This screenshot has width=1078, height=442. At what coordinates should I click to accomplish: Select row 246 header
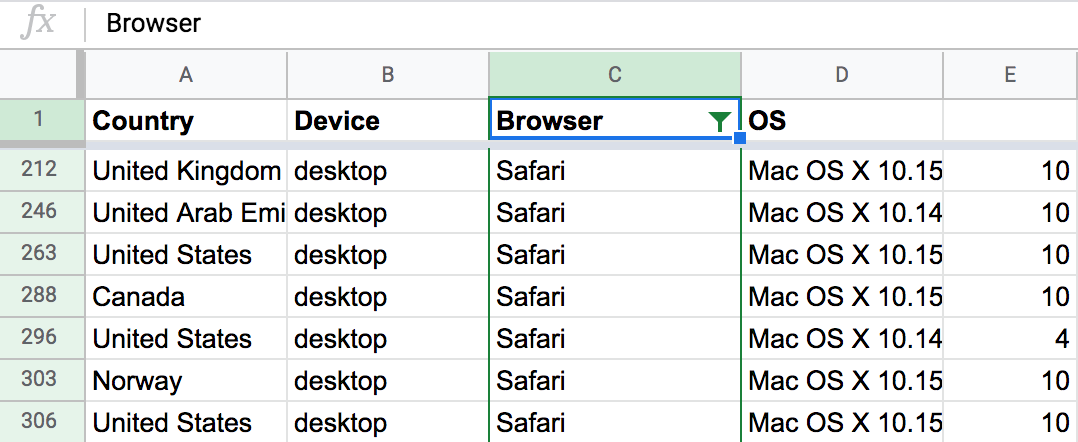point(39,212)
